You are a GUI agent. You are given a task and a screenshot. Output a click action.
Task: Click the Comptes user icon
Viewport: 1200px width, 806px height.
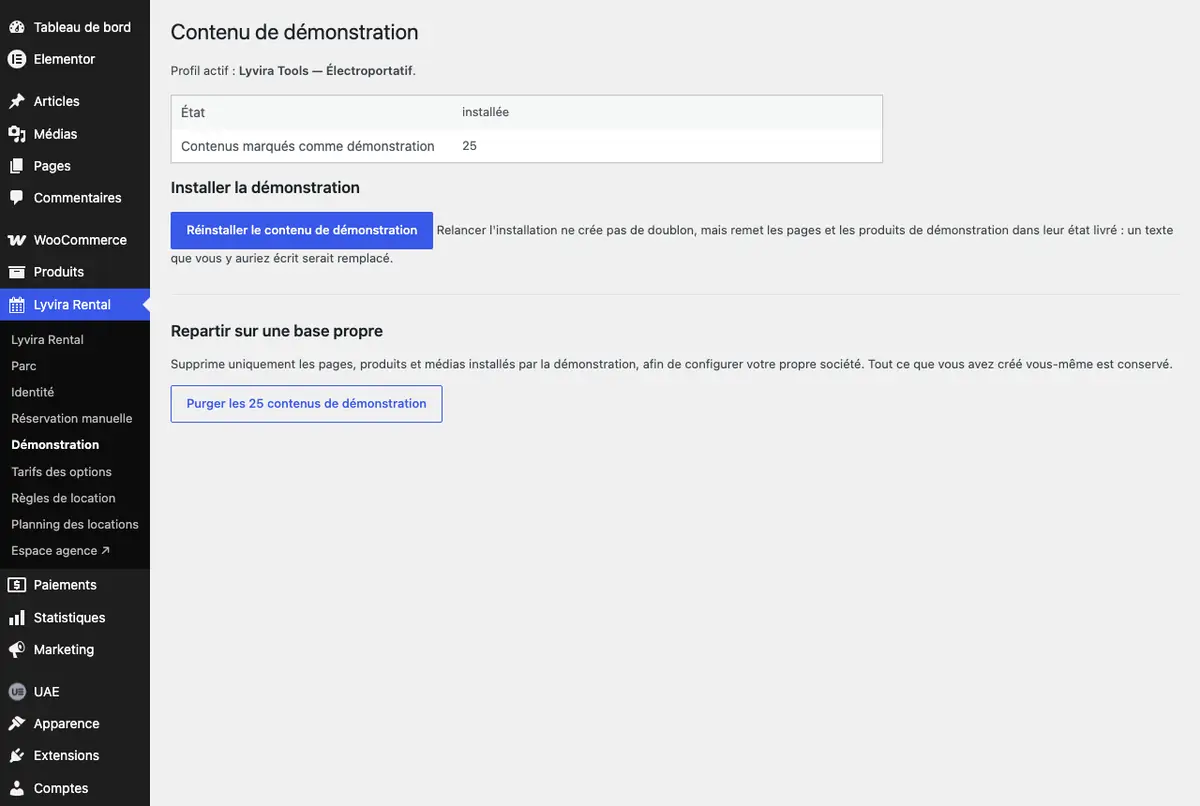tap(17, 788)
